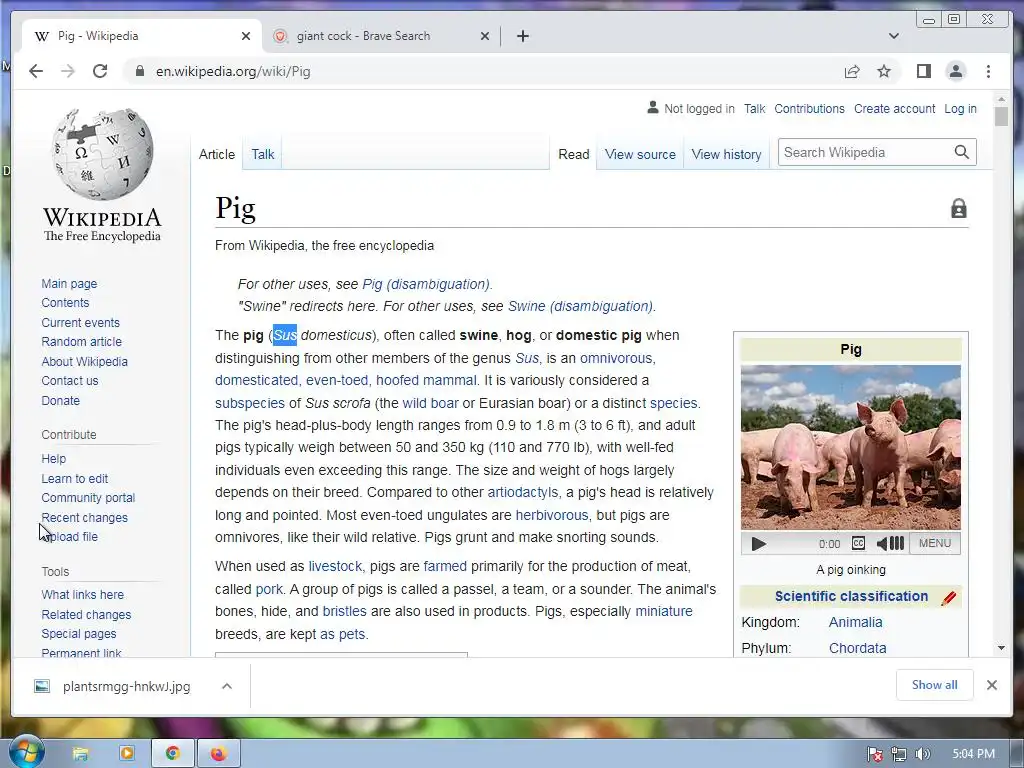Screen dimensions: 1024x768
Task: Click the Animalia kingdom link
Action: 855,622
